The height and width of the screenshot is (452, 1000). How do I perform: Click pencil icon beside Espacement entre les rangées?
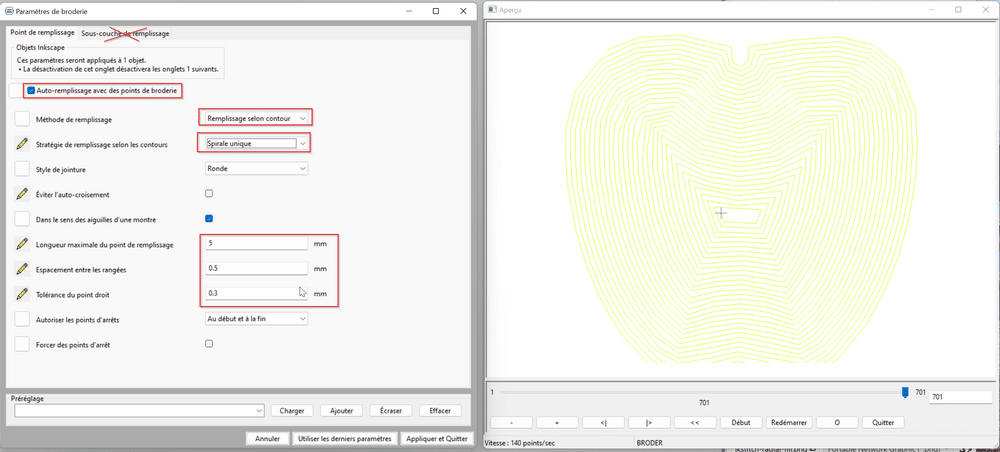click(x=23, y=269)
